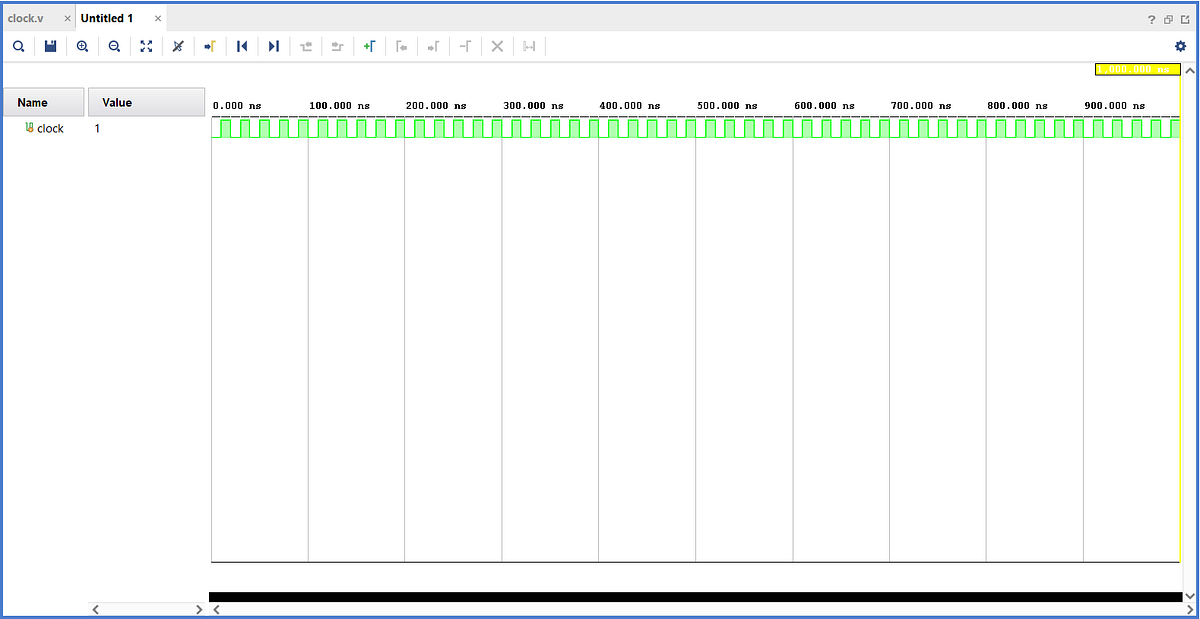
Task: Save the wave configuration
Action: tap(50, 46)
